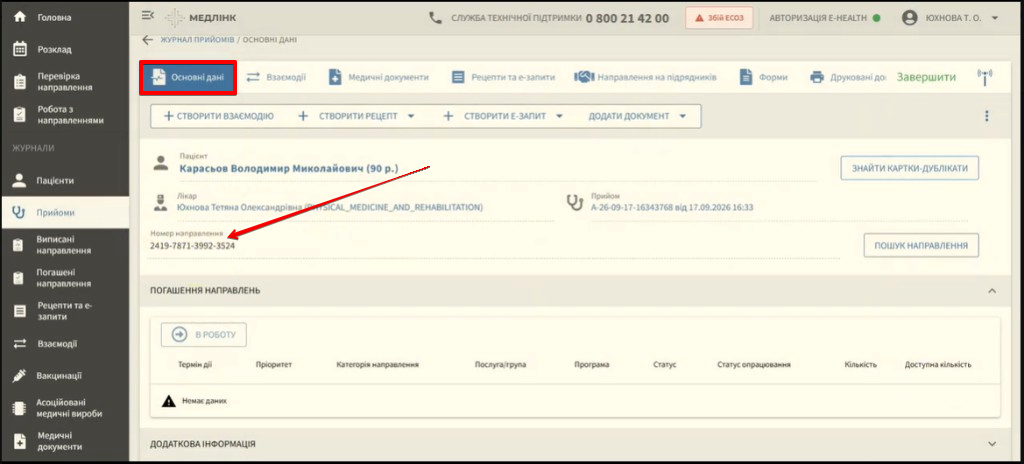
Task: Open Рецепти та е-запити tab
Action: pyautogui.click(x=504, y=77)
